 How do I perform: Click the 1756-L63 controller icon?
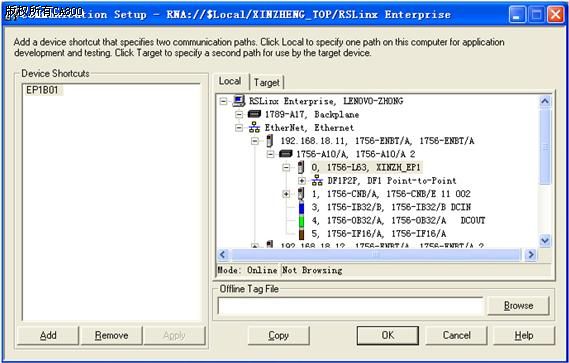pyautogui.click(x=301, y=167)
